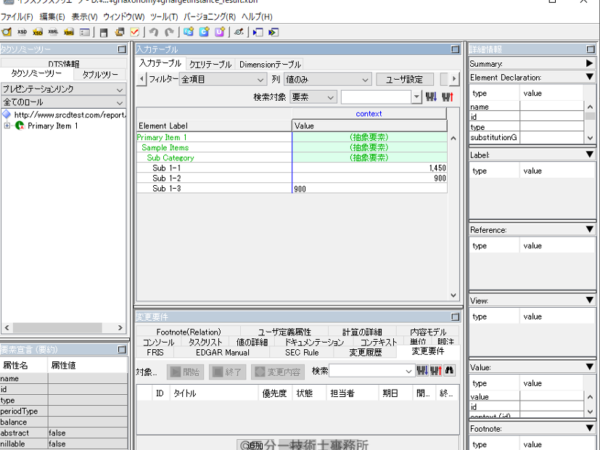Click the Redo arrow icon

point(169,32)
